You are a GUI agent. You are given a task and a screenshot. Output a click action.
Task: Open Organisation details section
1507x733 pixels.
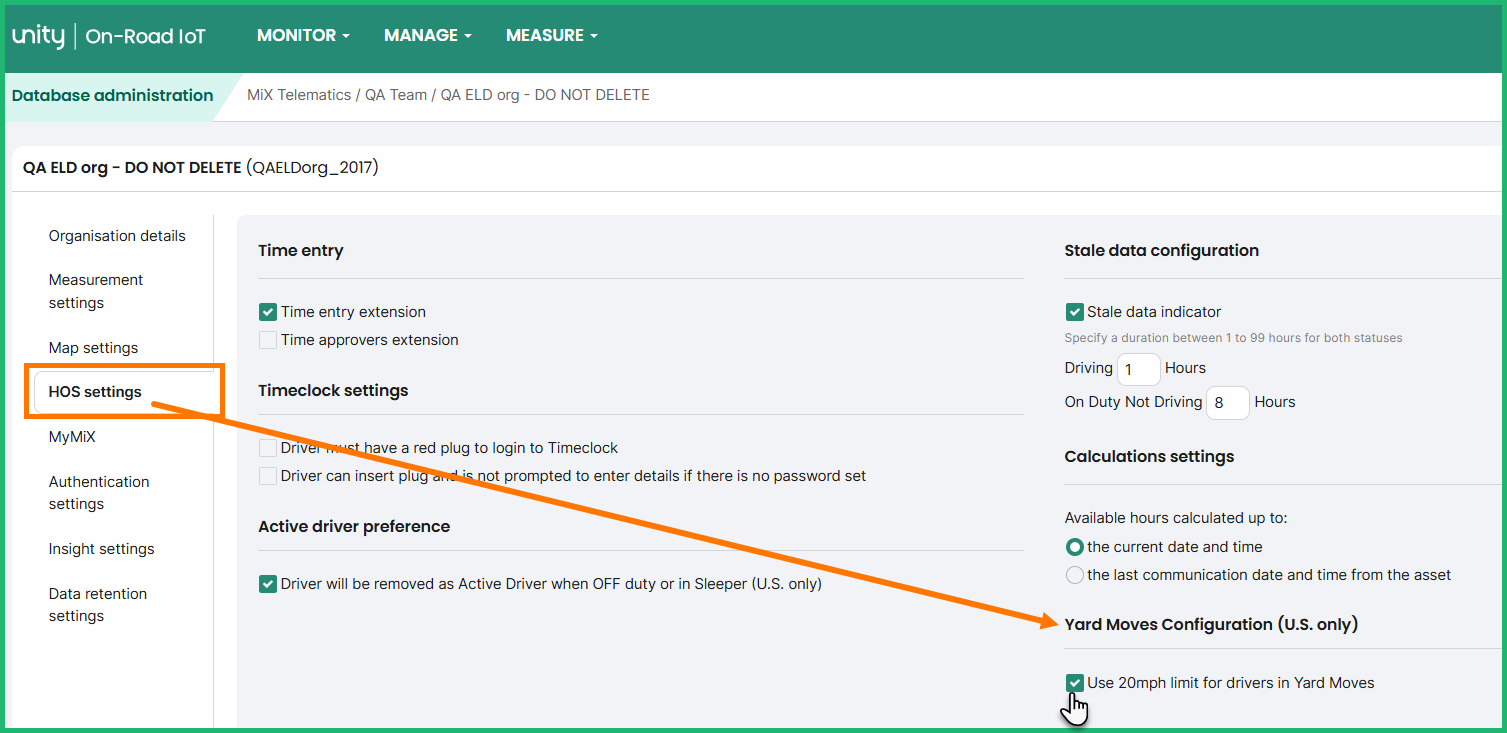(x=117, y=236)
